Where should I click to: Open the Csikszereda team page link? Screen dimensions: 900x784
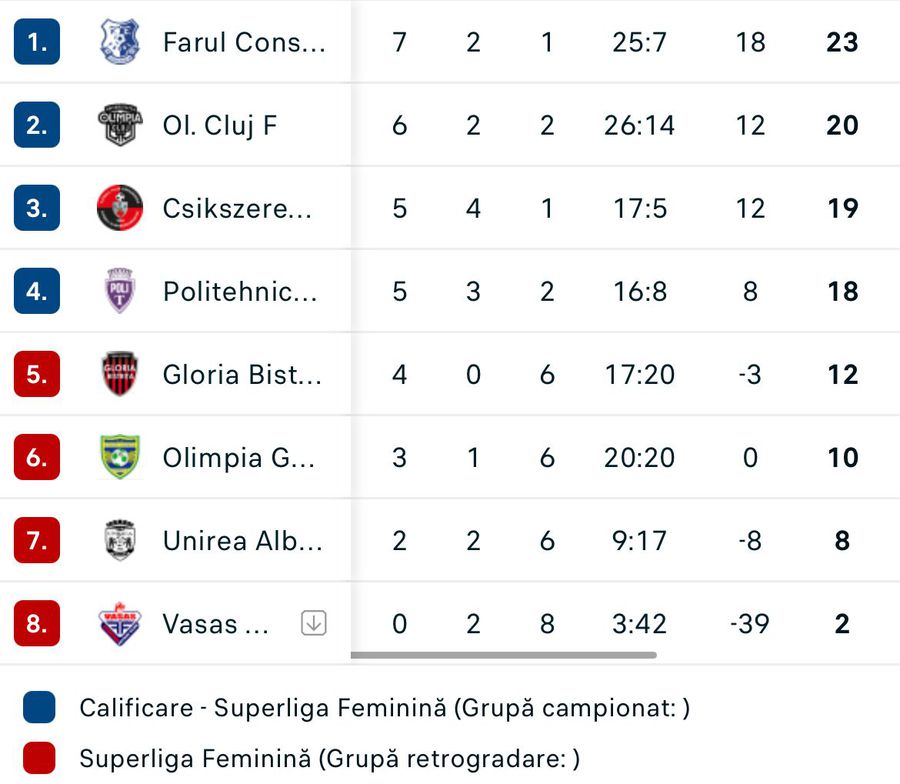tap(228, 208)
